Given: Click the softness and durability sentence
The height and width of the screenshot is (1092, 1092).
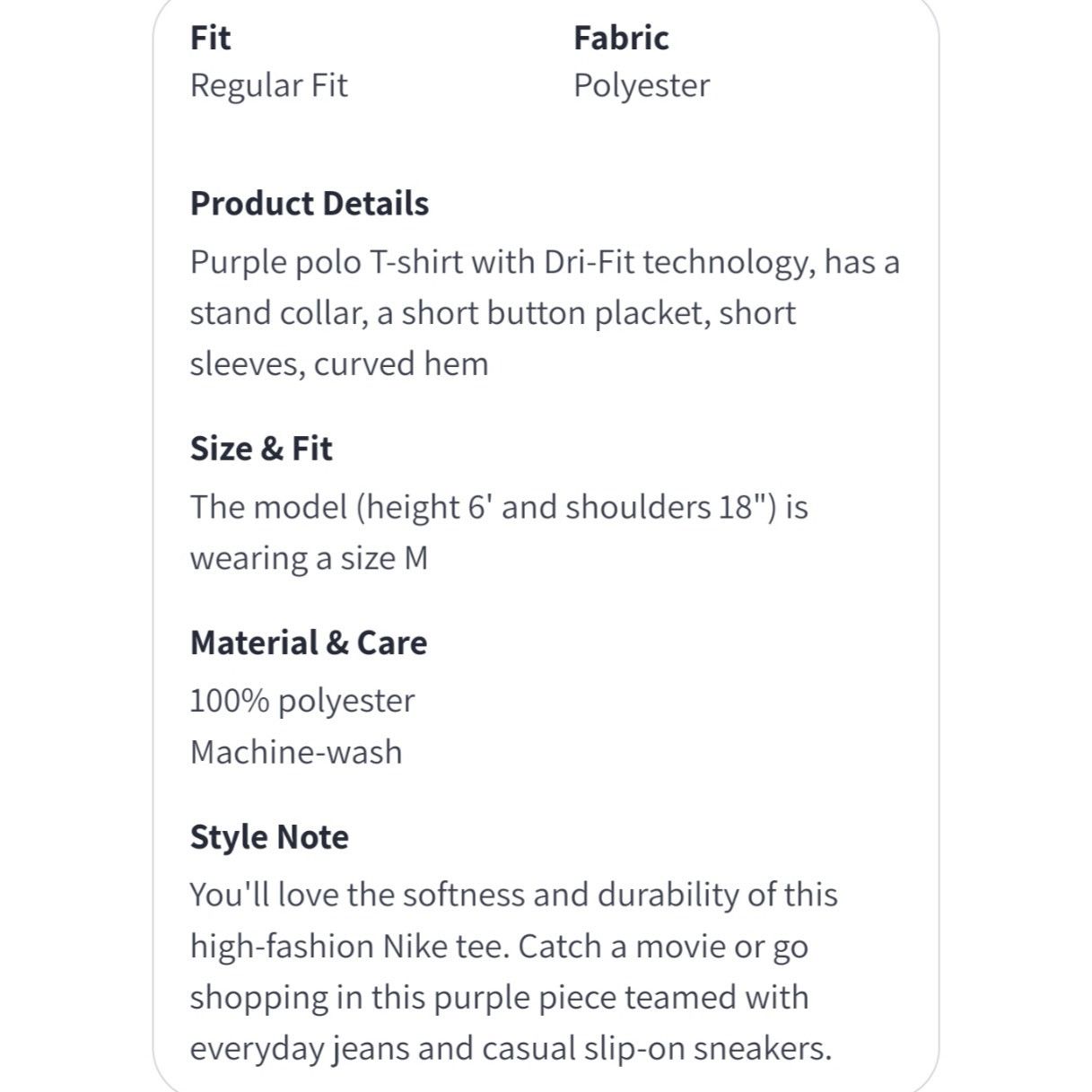Looking at the screenshot, I should (x=514, y=895).
